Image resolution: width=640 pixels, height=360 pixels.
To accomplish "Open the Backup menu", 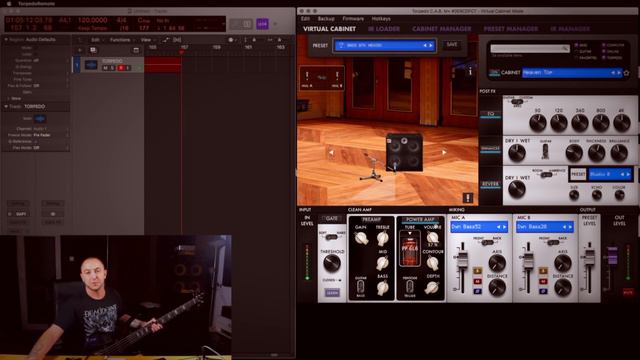I will coord(326,19).
